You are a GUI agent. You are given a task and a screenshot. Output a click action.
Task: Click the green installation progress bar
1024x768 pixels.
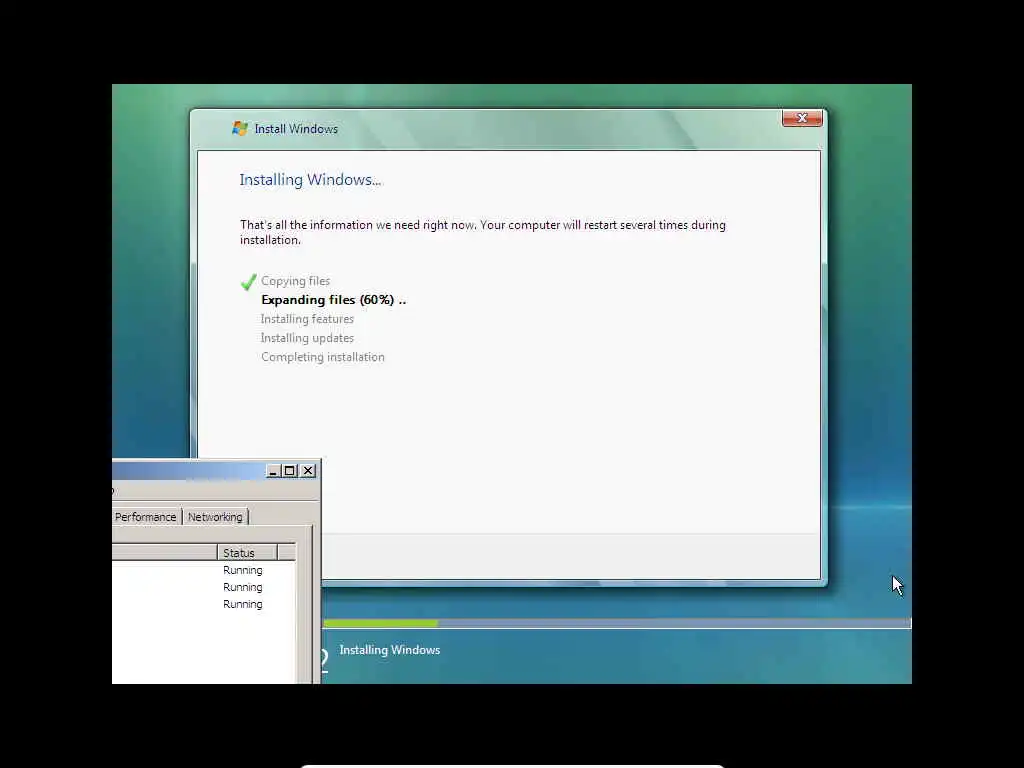point(381,624)
